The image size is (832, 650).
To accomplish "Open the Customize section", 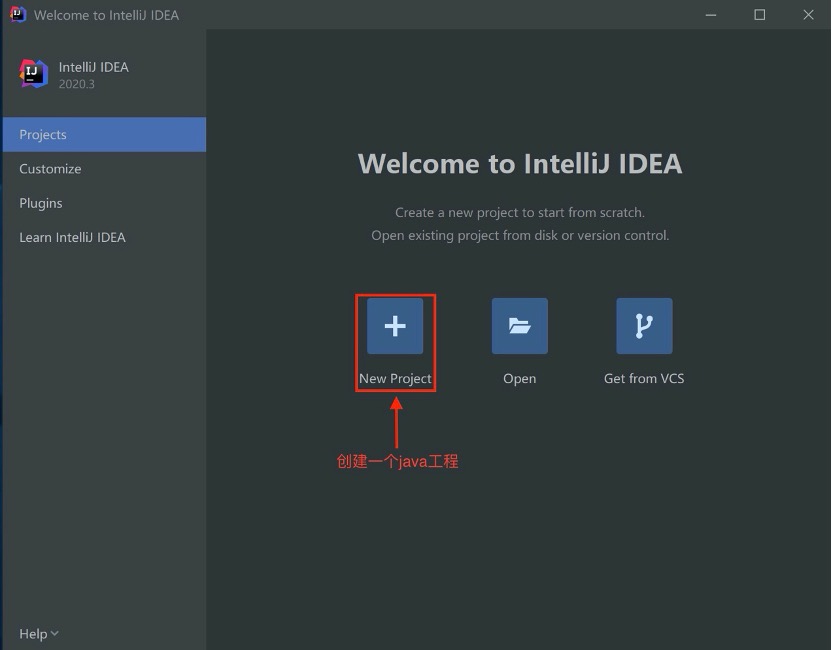I will pyautogui.click(x=104, y=169).
